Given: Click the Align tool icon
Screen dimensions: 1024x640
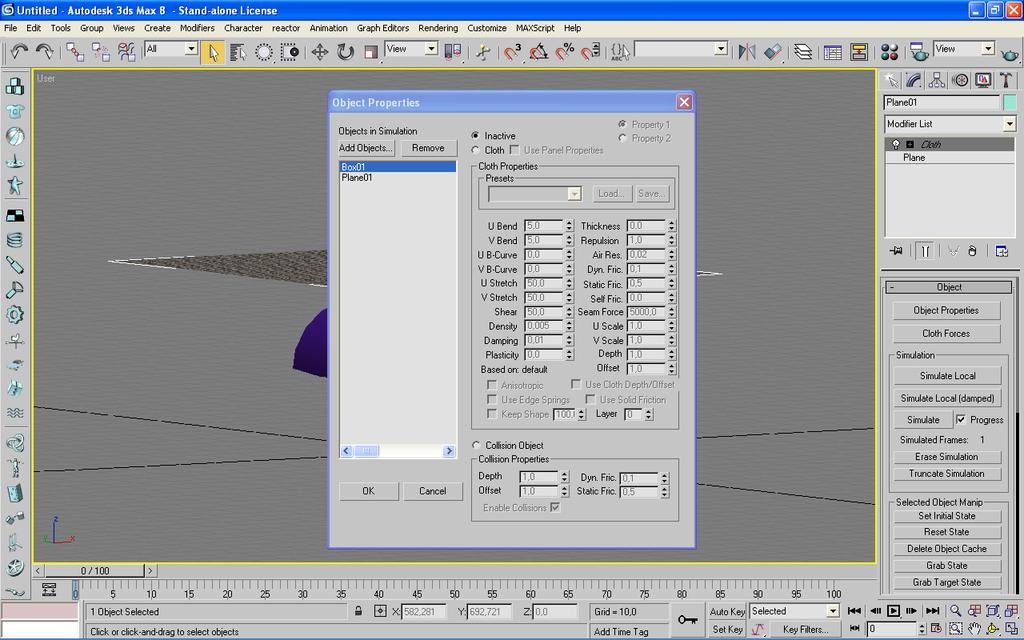Looking at the screenshot, I should coord(773,52).
